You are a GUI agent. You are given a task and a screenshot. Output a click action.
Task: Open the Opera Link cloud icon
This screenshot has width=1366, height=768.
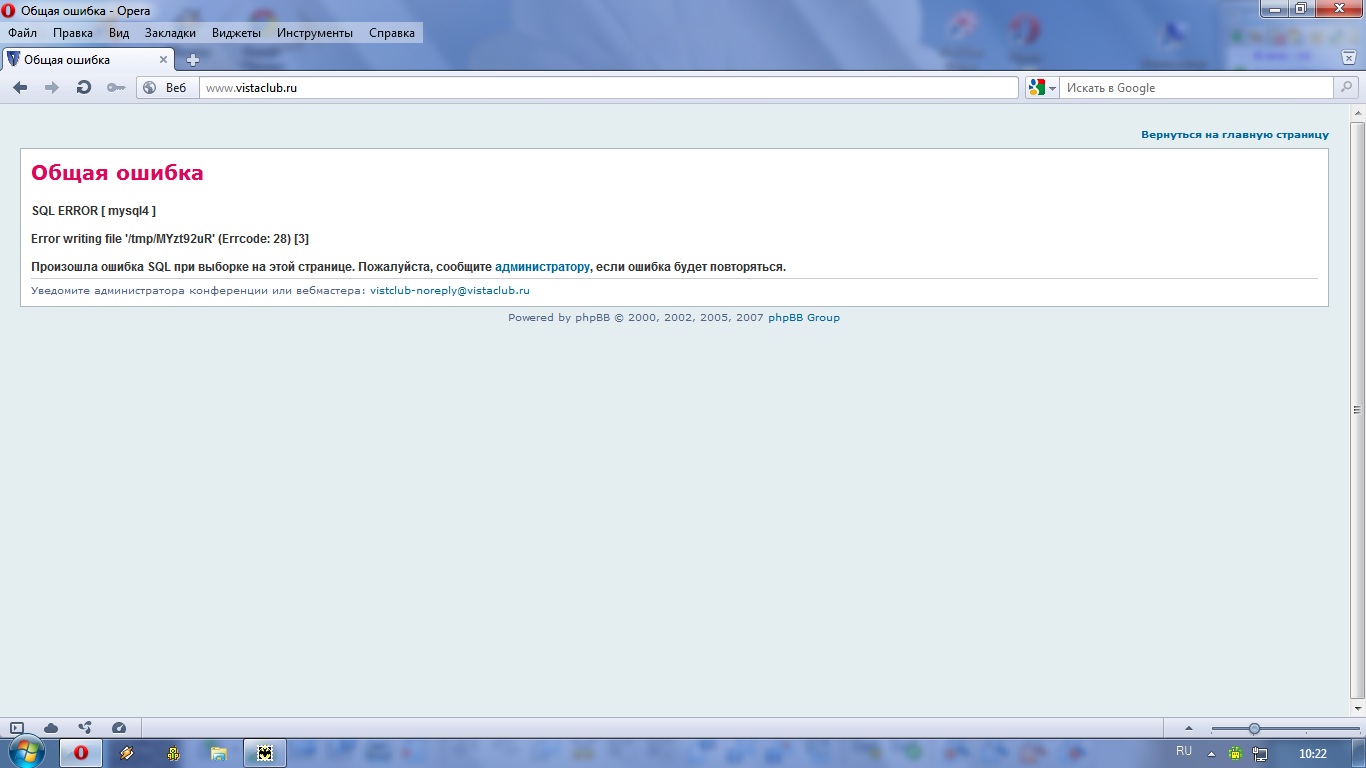[51, 728]
